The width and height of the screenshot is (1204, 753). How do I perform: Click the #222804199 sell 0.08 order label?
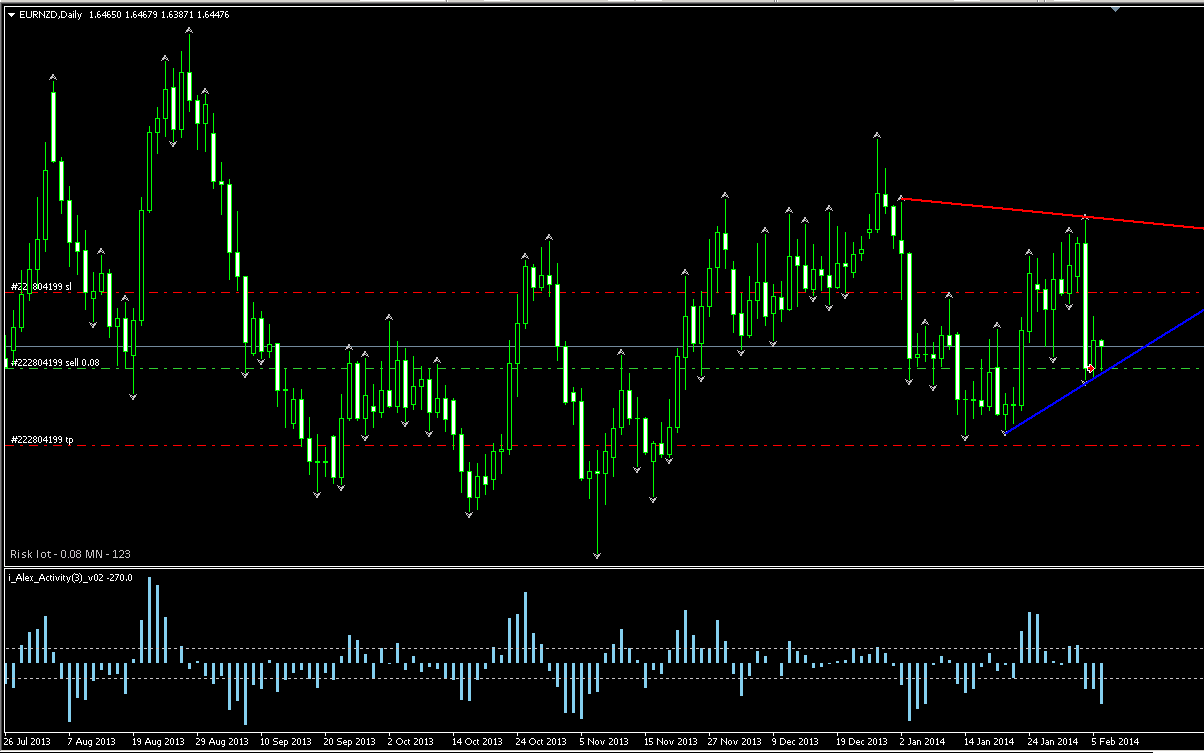point(55,362)
